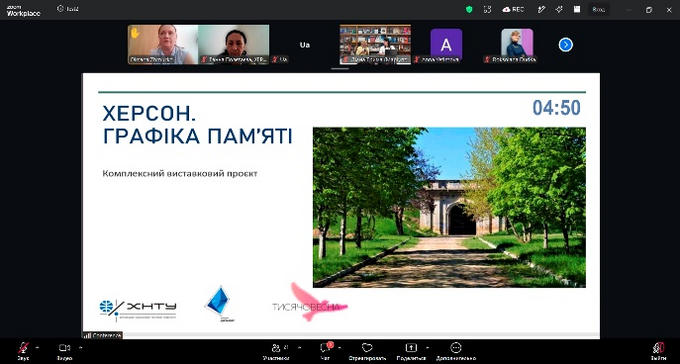
Task: Click the pen annotation icon in top bar
Action: 541,10
